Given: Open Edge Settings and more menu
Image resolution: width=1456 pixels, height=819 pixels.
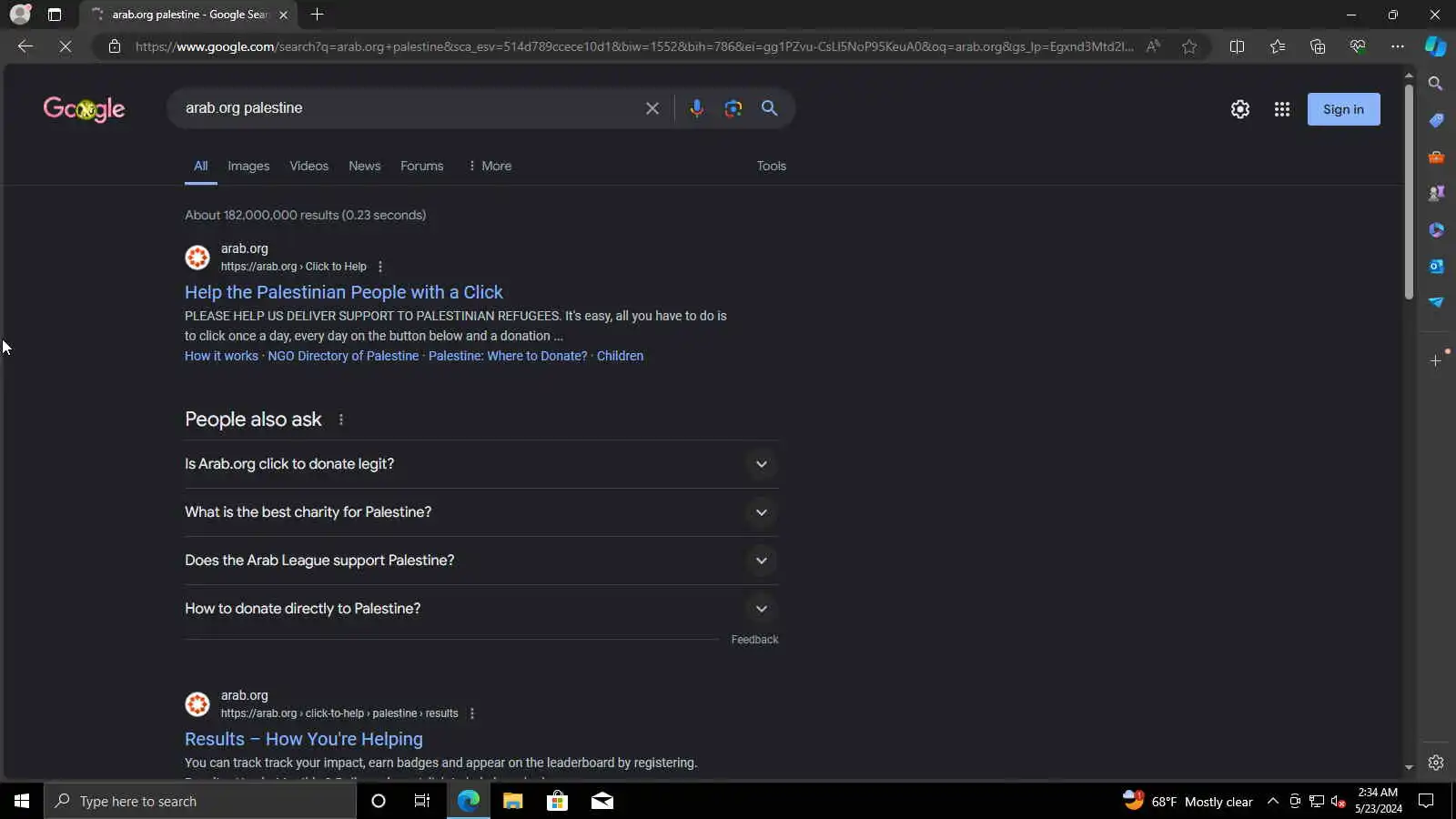Looking at the screenshot, I should pos(1398,46).
